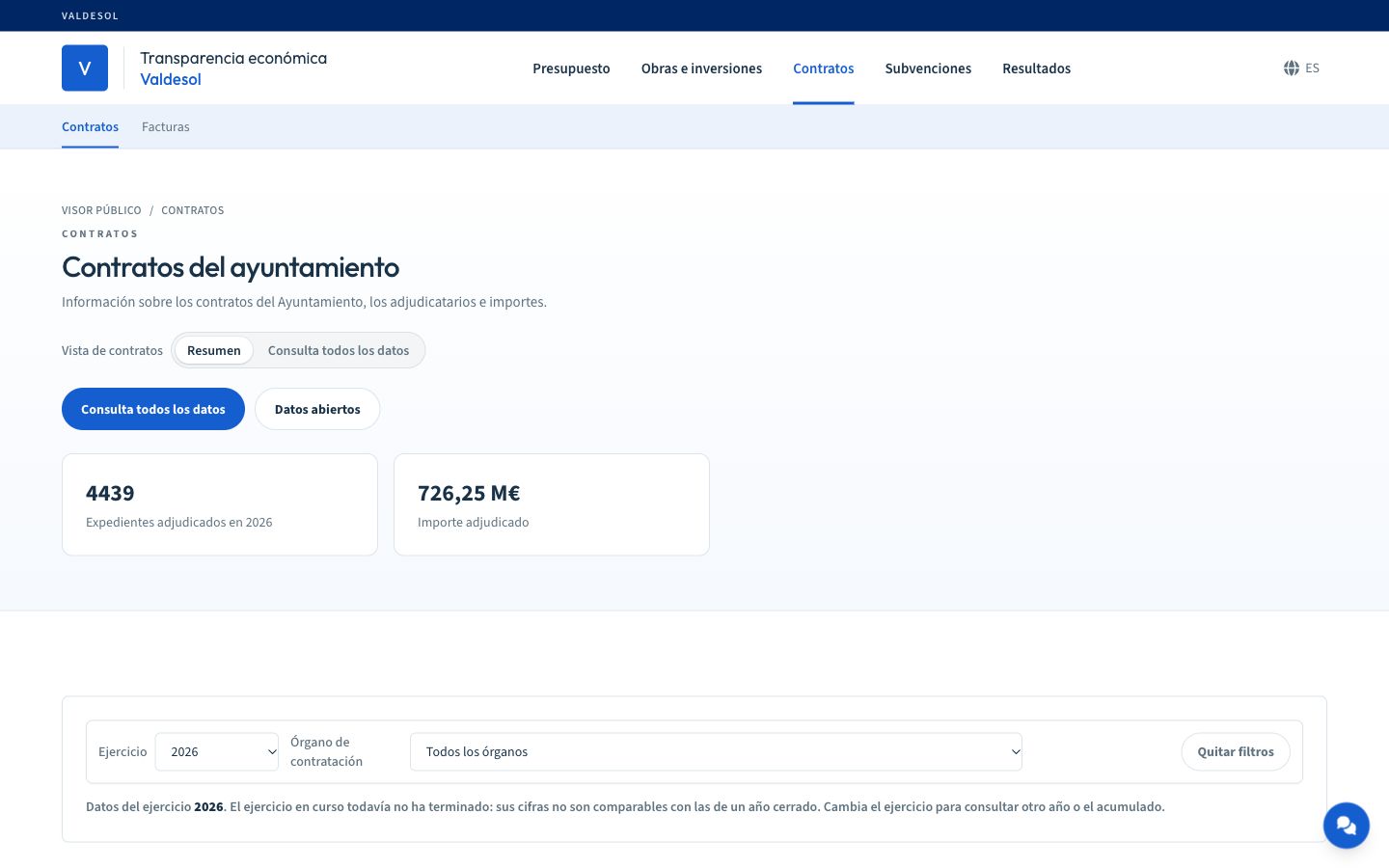The width and height of the screenshot is (1389, 868).
Task: Click the 726,25 M€ importe adjudicado card
Action: point(552,504)
